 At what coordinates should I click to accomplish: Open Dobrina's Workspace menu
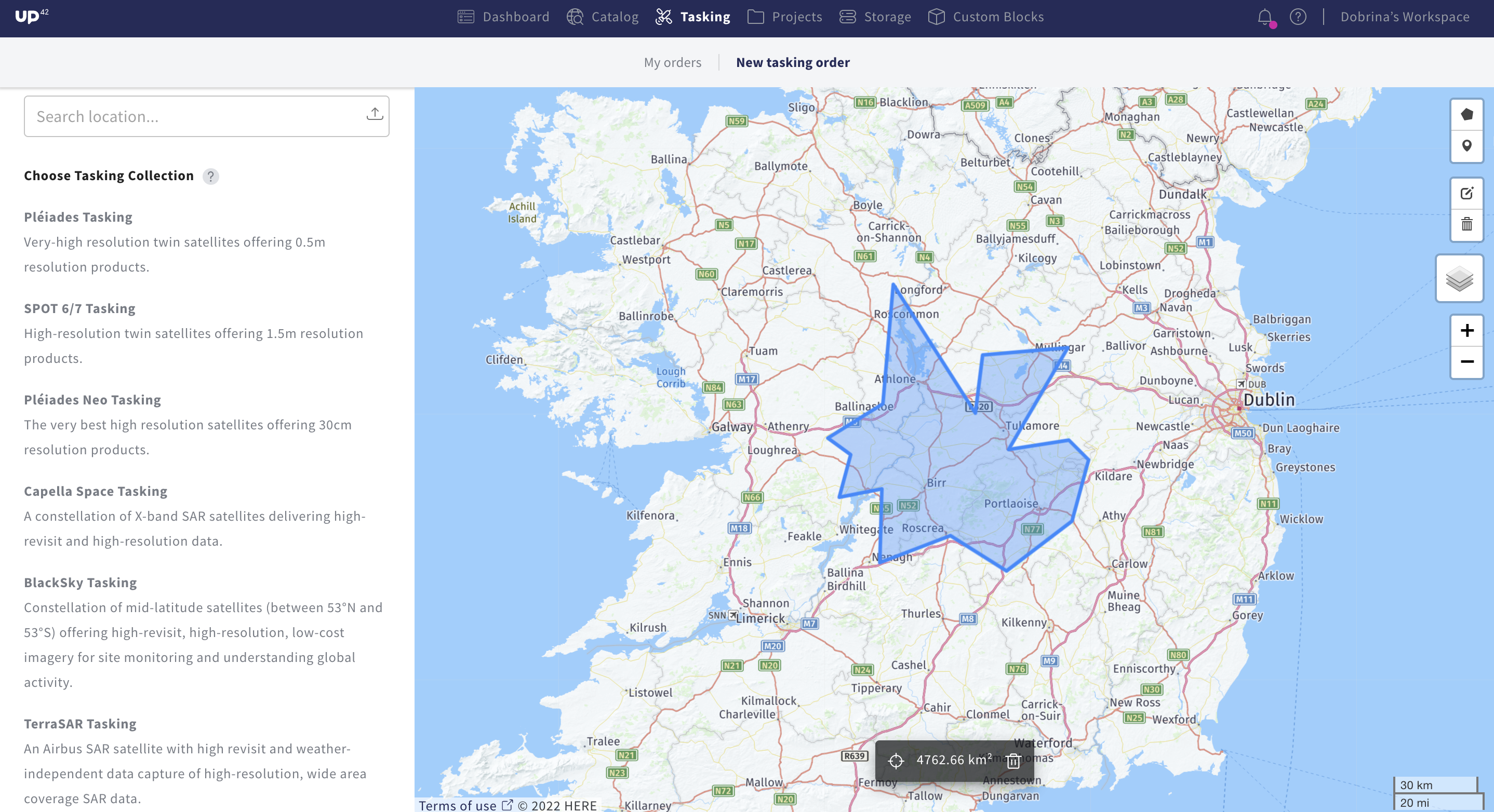tap(1404, 17)
